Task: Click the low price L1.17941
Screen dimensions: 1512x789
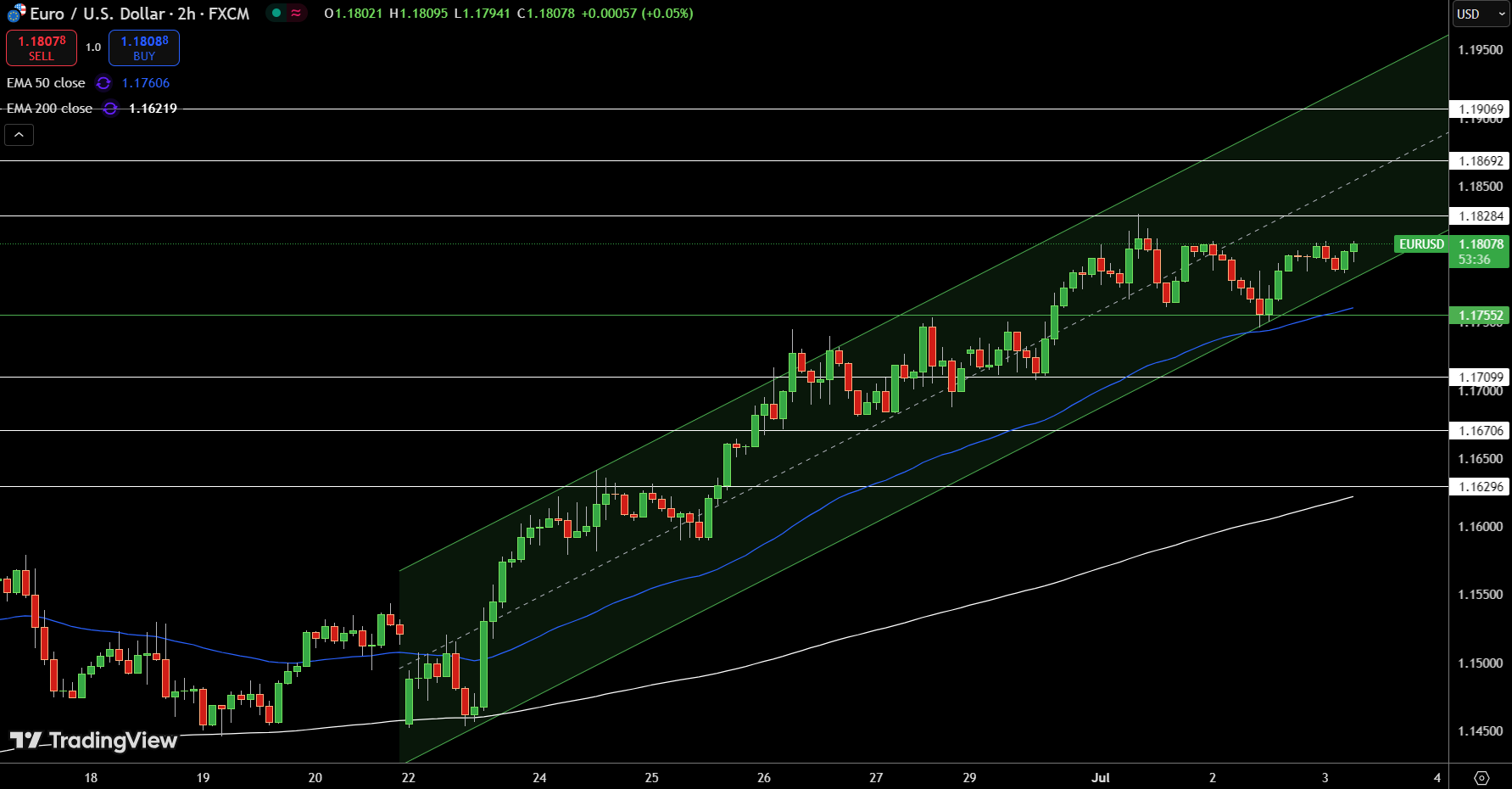Action: (x=482, y=14)
